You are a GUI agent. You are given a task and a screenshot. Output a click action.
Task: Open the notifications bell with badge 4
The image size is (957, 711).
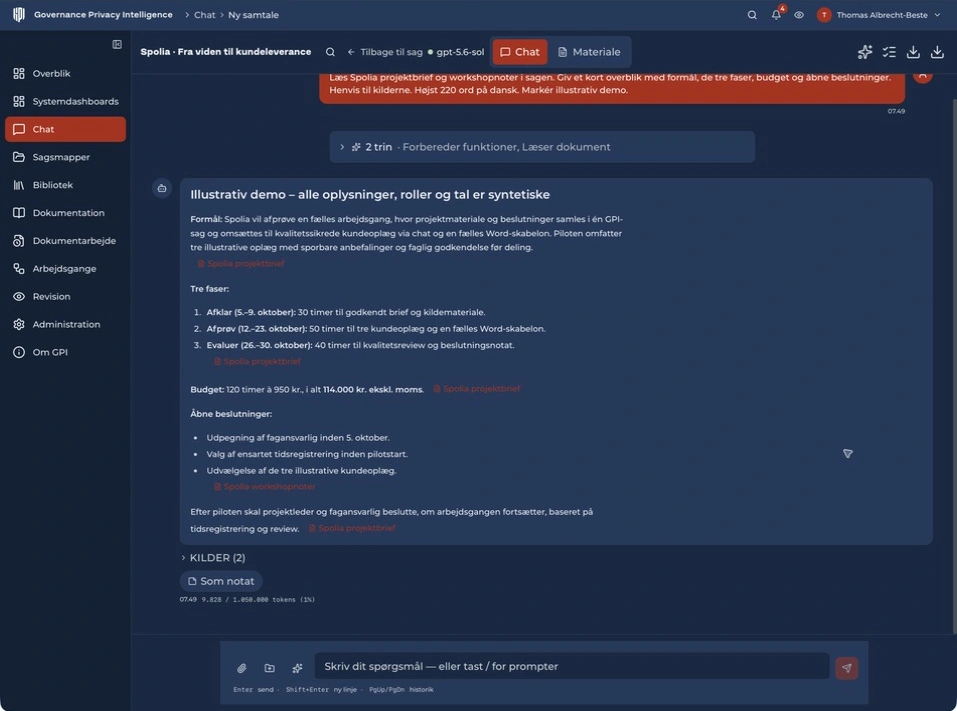[x=776, y=15]
